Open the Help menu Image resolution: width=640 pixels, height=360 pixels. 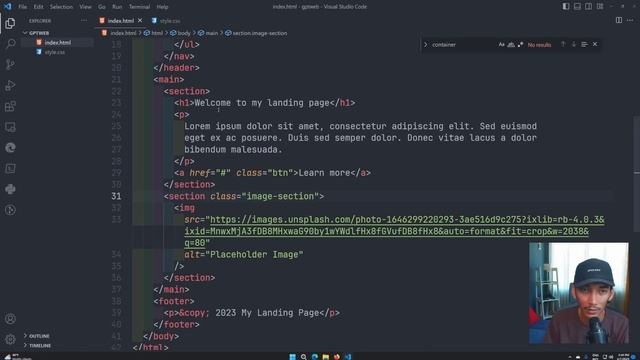point(162,7)
